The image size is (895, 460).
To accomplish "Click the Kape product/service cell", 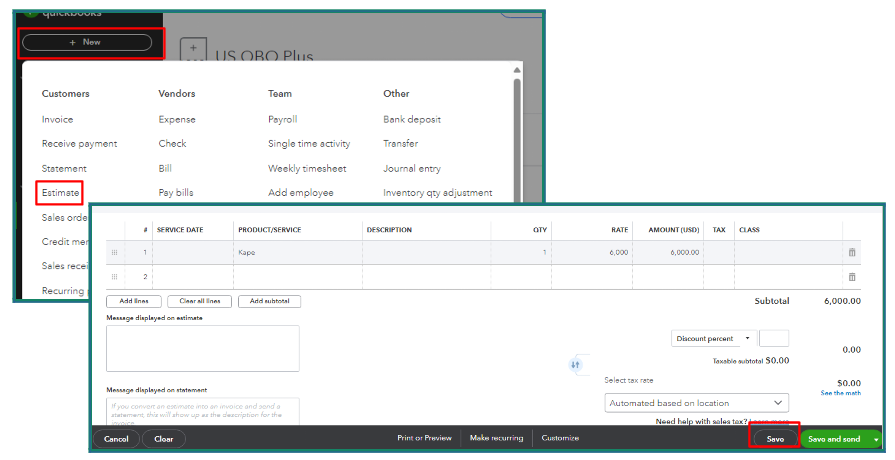I will tap(298, 252).
